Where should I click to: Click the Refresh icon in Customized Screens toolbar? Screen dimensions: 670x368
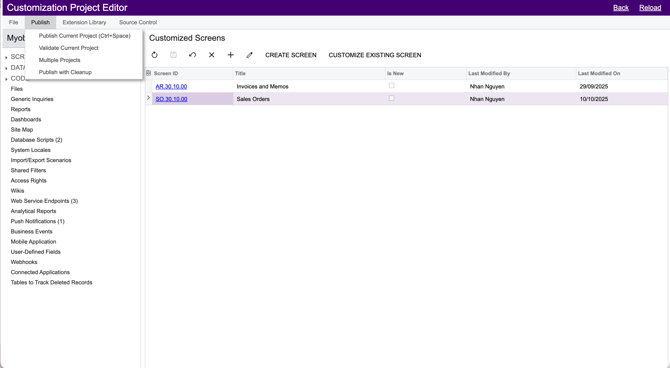coord(155,55)
